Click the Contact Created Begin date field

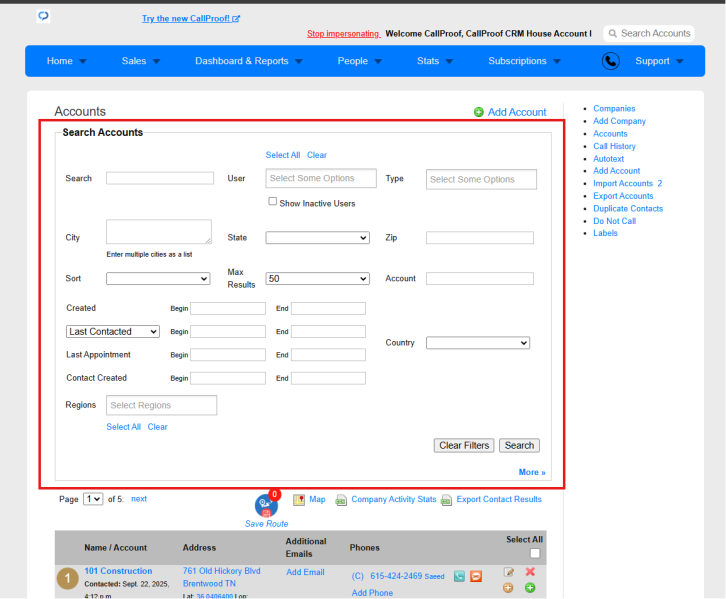point(228,378)
